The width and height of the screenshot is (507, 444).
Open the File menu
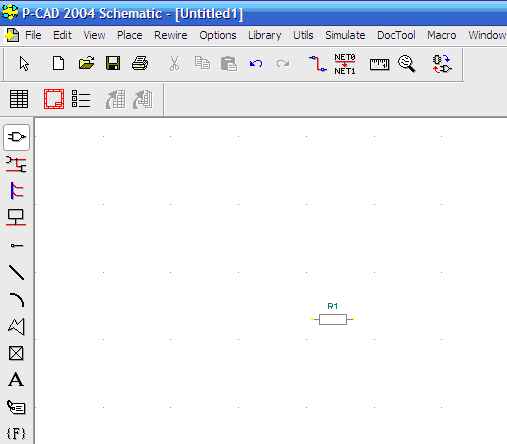(x=33, y=35)
